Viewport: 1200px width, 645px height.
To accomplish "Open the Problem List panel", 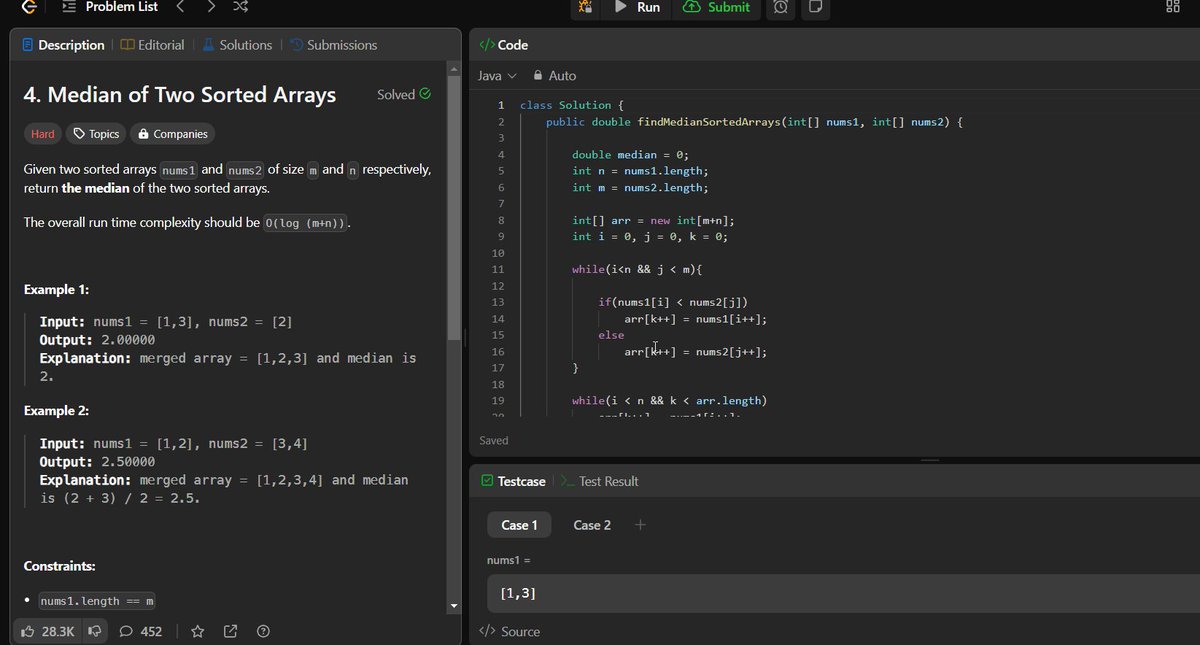I will [109, 7].
